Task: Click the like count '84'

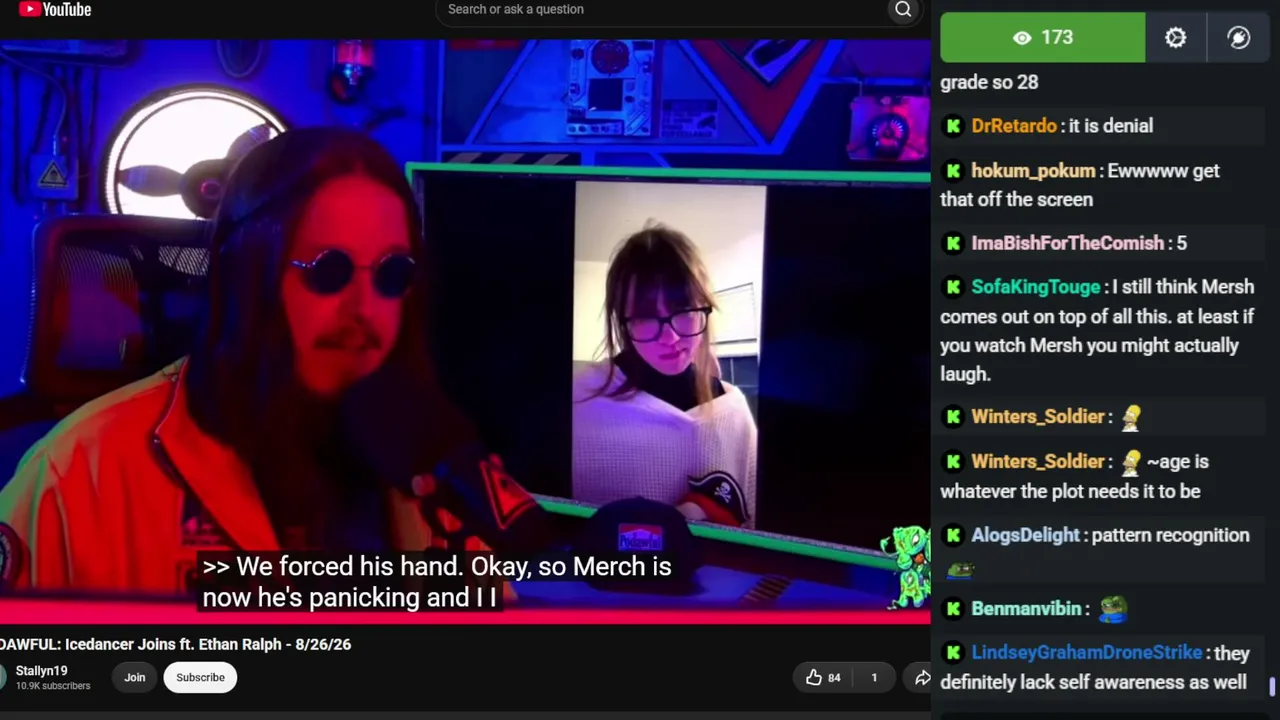Action: tap(834, 678)
